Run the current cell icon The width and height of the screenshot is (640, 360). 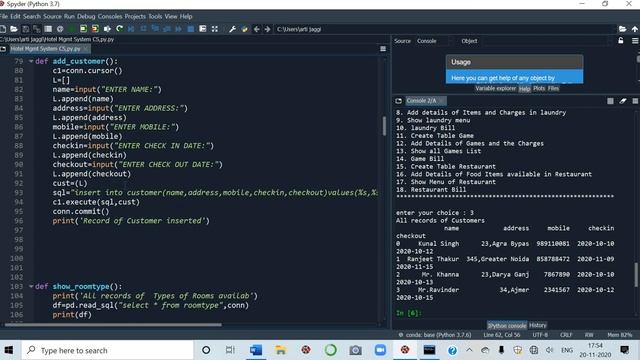pyautogui.click(x=83, y=29)
